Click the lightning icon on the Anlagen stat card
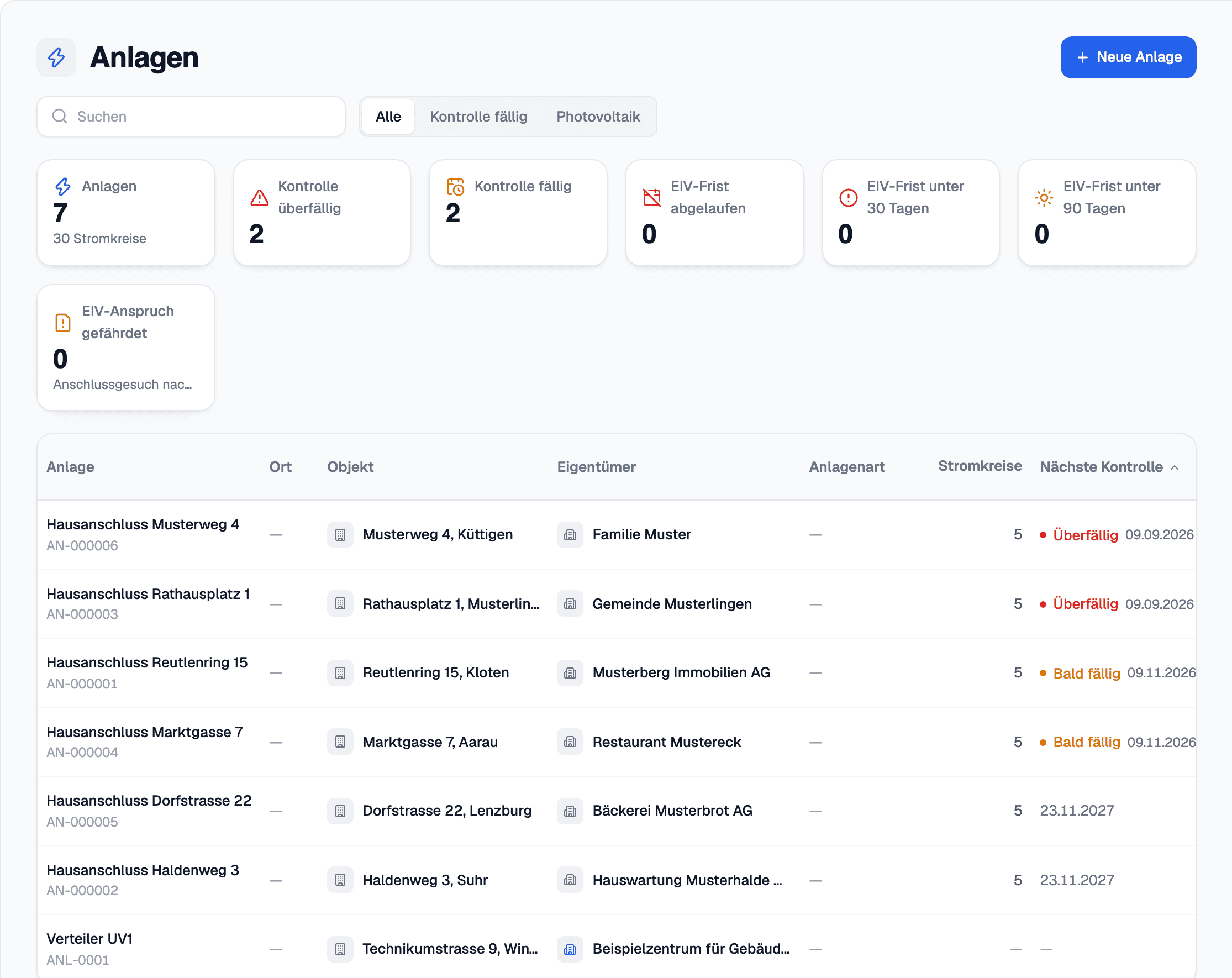This screenshot has width=1232, height=978. tap(63, 186)
